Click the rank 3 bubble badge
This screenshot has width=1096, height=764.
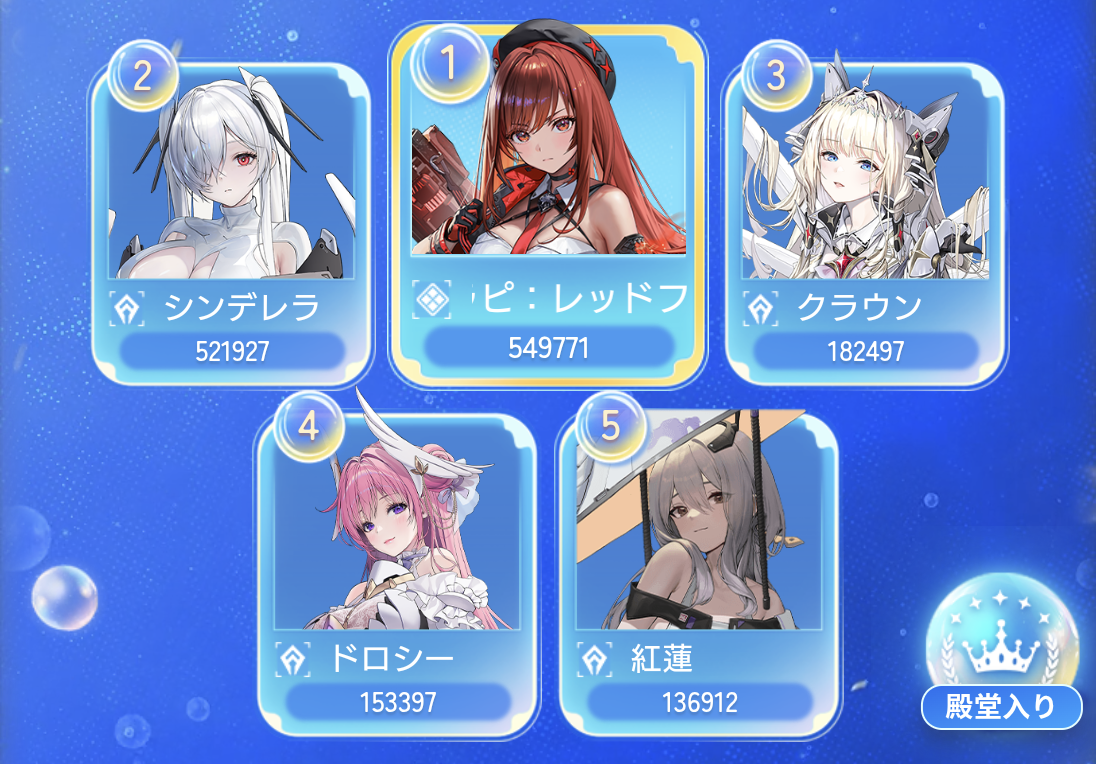(x=777, y=75)
